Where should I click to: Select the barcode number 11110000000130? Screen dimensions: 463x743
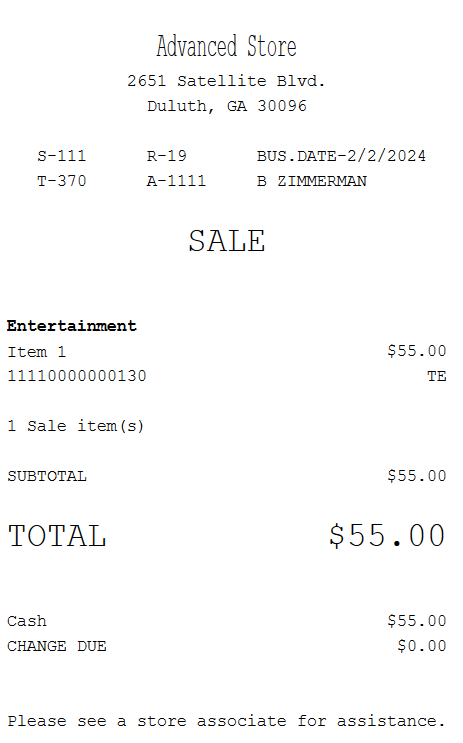click(77, 376)
